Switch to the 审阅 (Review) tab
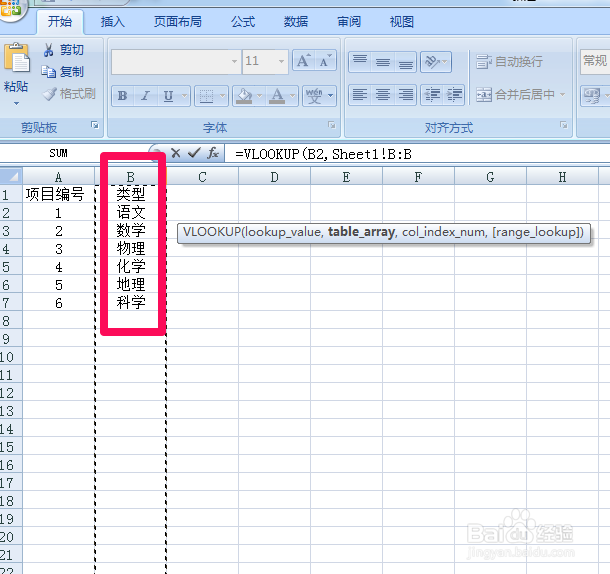 (x=349, y=21)
